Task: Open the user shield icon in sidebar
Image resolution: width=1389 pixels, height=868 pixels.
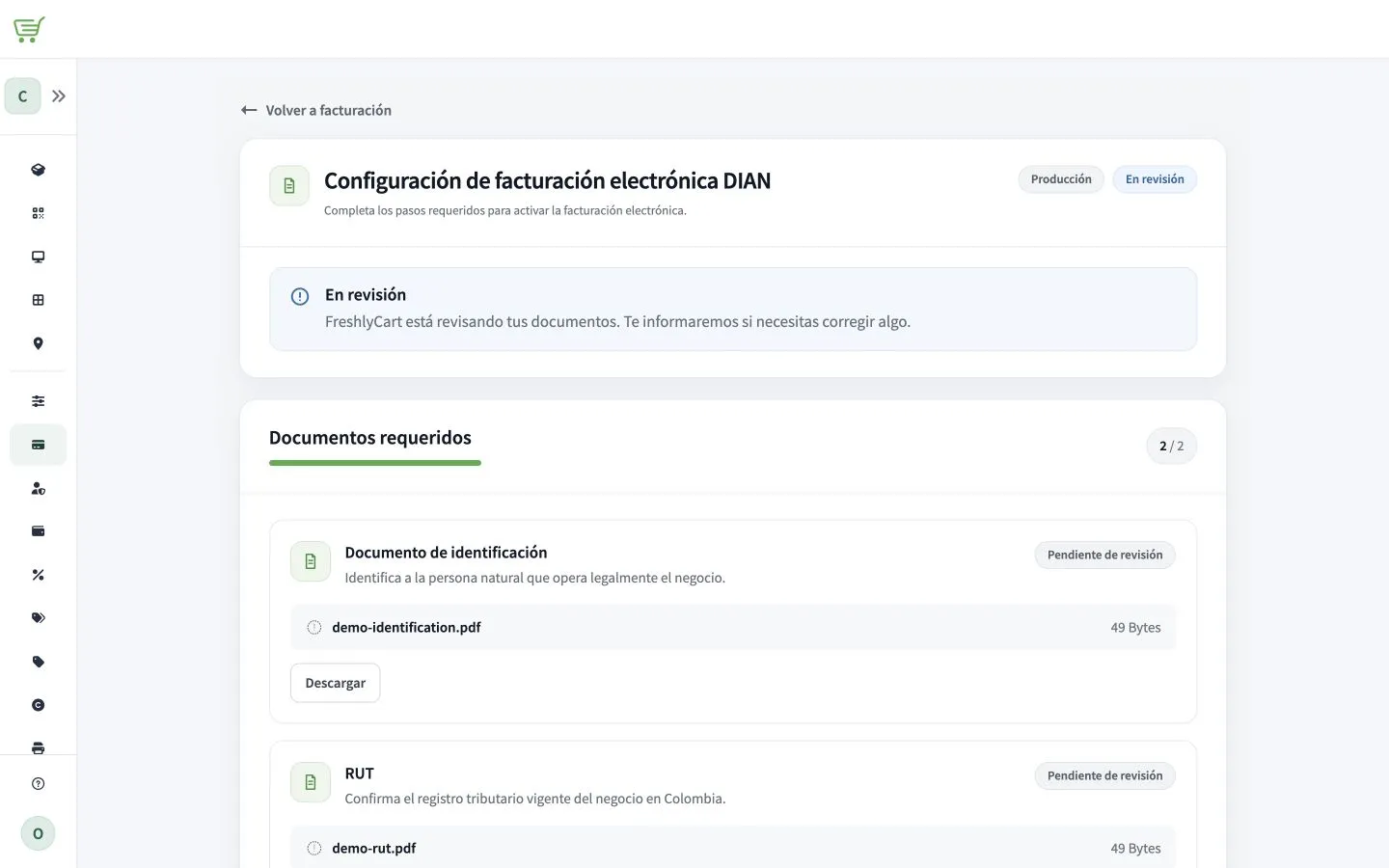Action: point(39,488)
